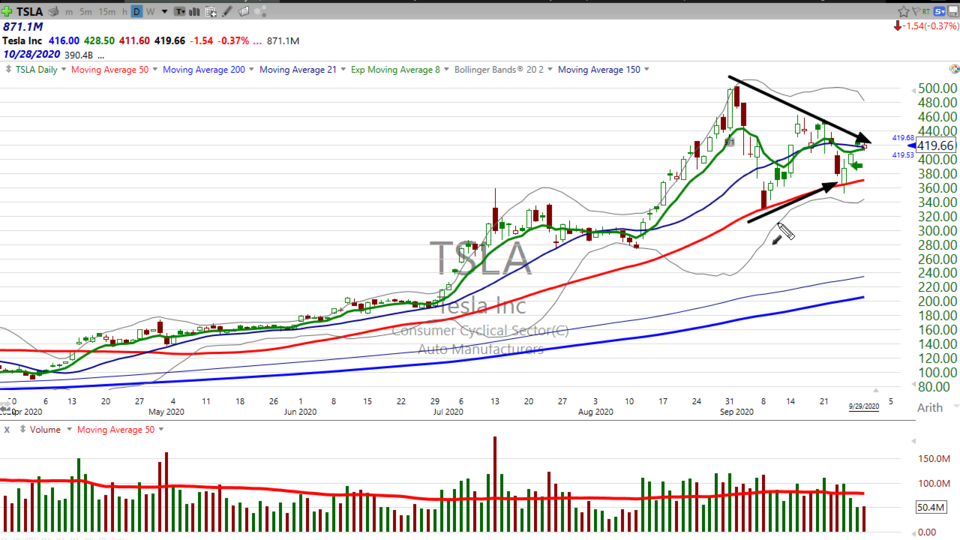Image resolution: width=960 pixels, height=540 pixels.
Task: Click the TSLA ticker symbol field
Action: (x=29, y=12)
